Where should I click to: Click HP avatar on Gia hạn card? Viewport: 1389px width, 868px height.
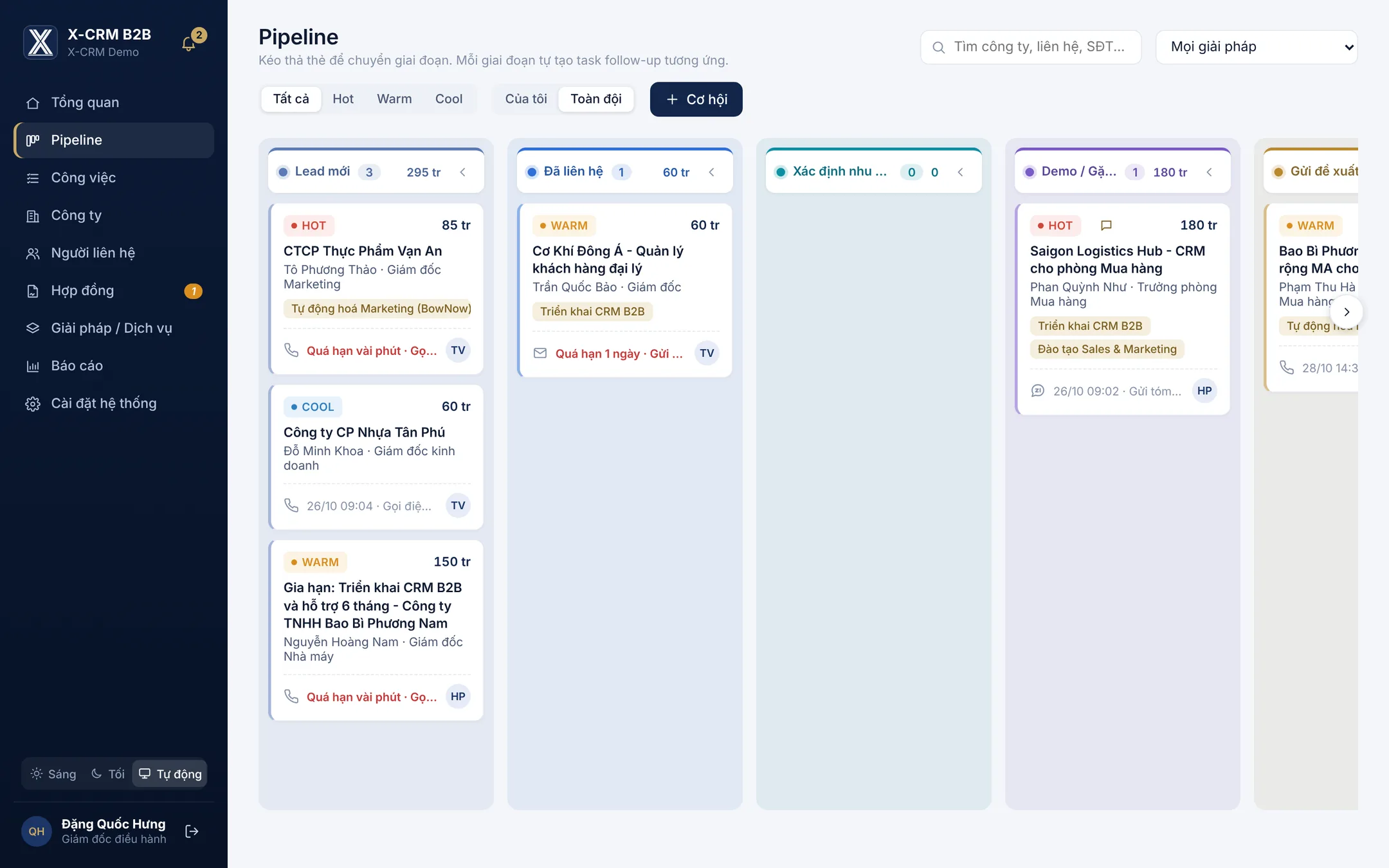(458, 696)
